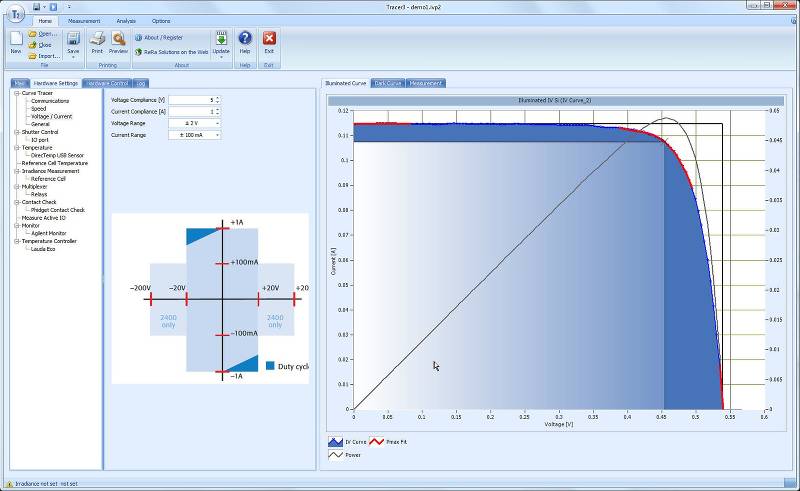This screenshot has height=491, width=800.
Task: Select Voltage / Current in the tree
Action: coord(52,116)
